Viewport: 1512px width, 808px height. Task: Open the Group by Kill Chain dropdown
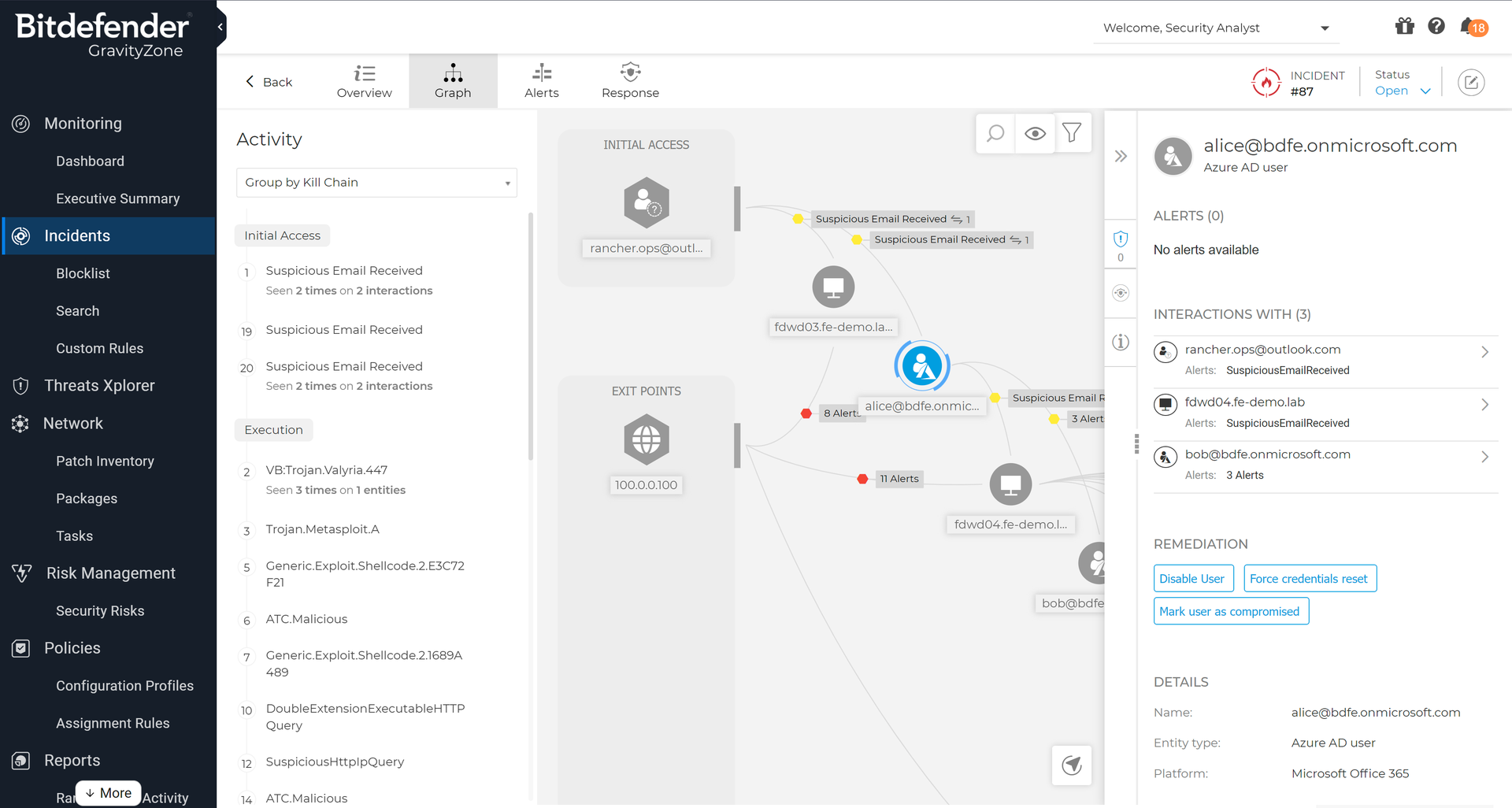(376, 183)
